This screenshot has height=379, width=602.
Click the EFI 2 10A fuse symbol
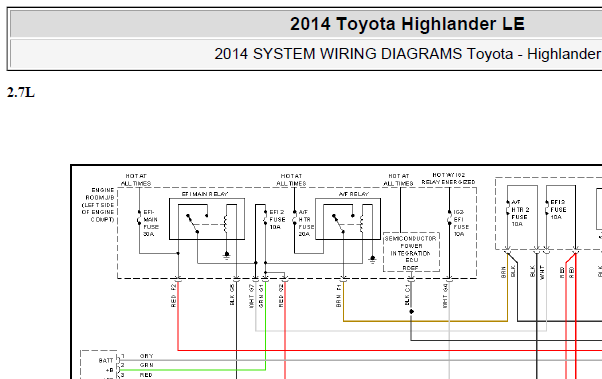[x=265, y=218]
